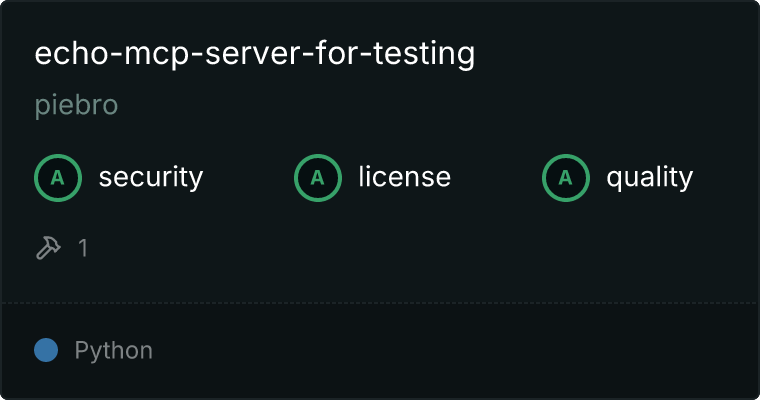This screenshot has height=400, width=760.
Task: Click the security grade A badge
Action: [x=58, y=178]
